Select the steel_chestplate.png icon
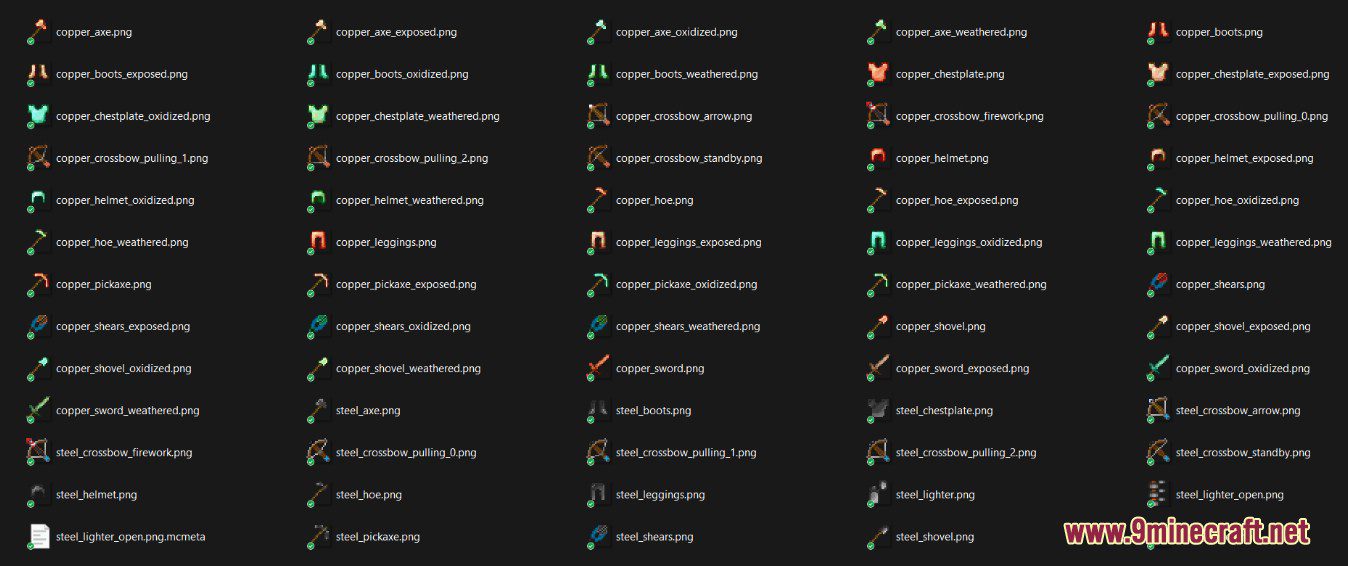 pyautogui.click(x=878, y=410)
